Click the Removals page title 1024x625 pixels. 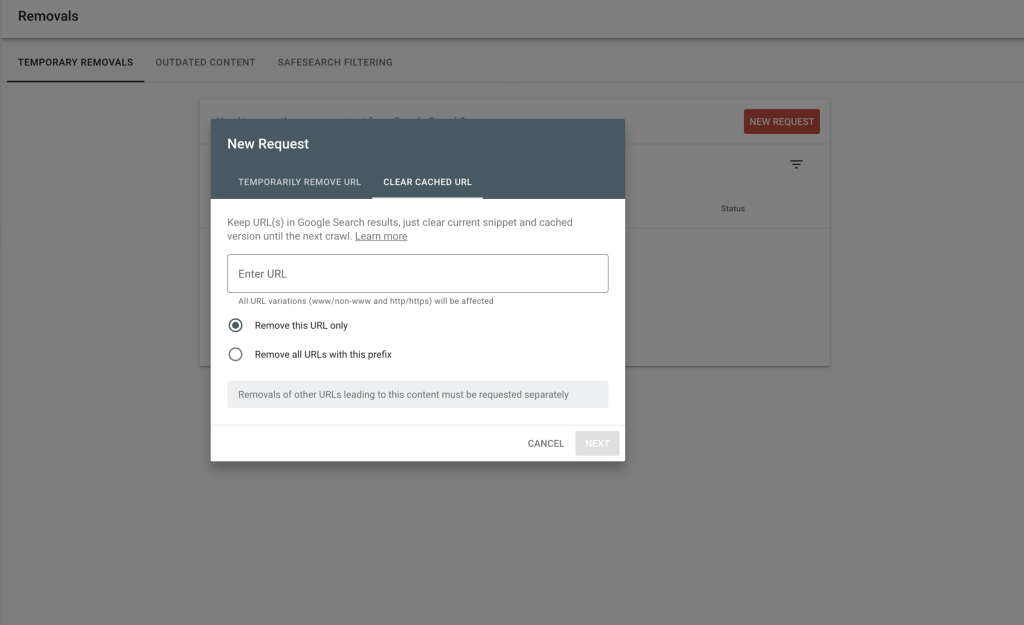point(48,16)
